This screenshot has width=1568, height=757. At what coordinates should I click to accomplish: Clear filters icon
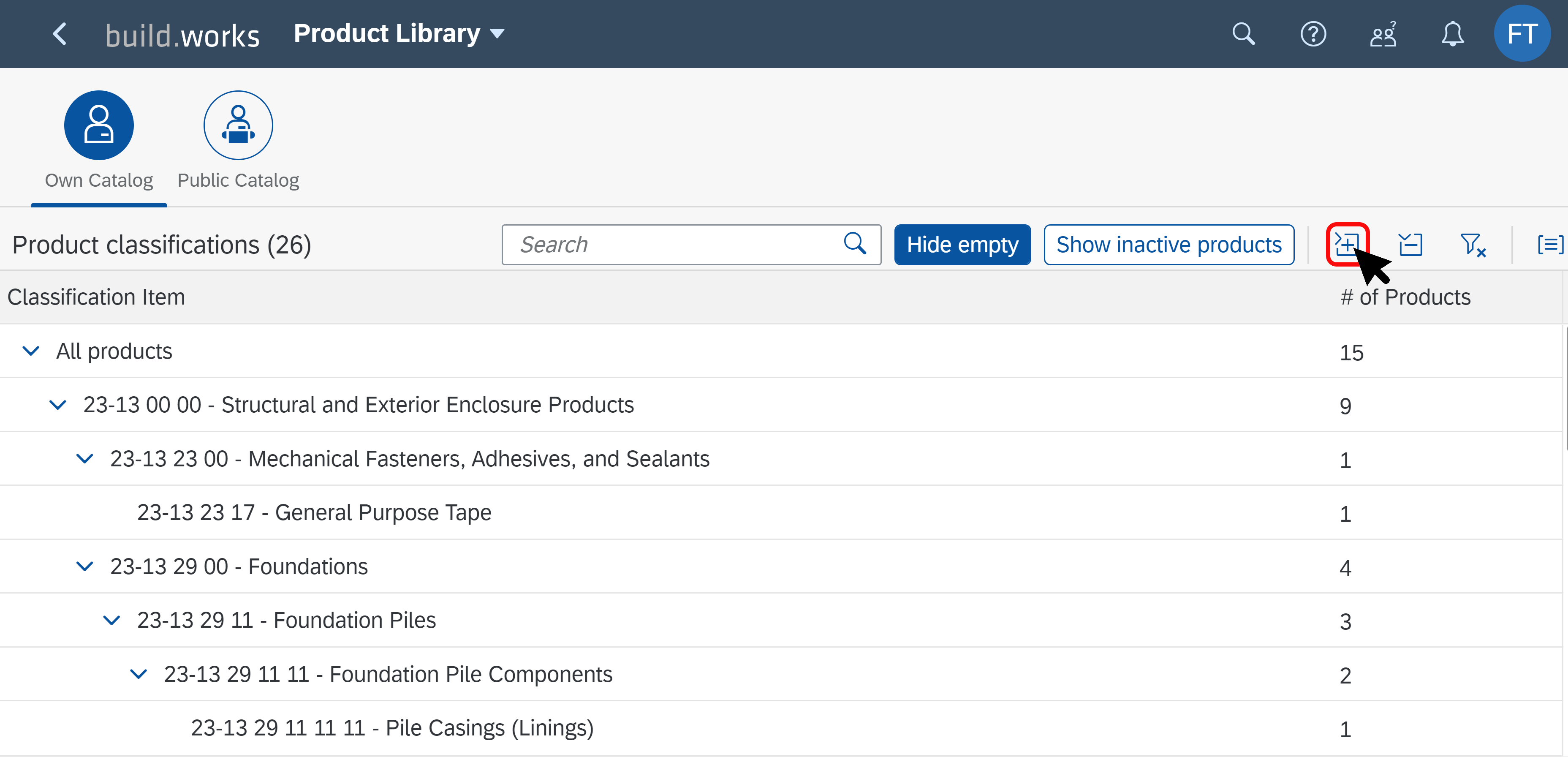[x=1473, y=245]
